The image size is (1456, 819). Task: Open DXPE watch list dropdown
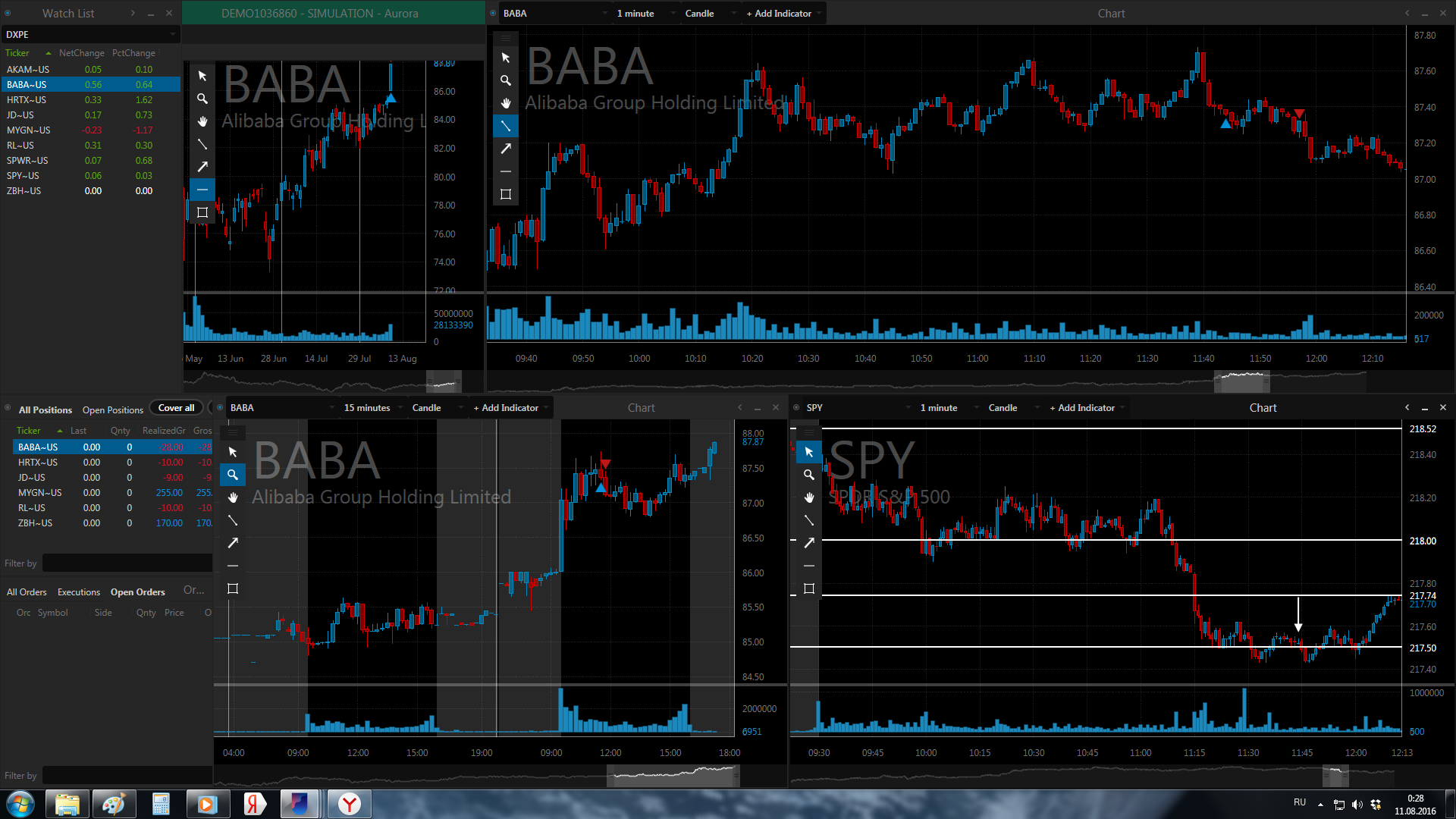coord(90,34)
